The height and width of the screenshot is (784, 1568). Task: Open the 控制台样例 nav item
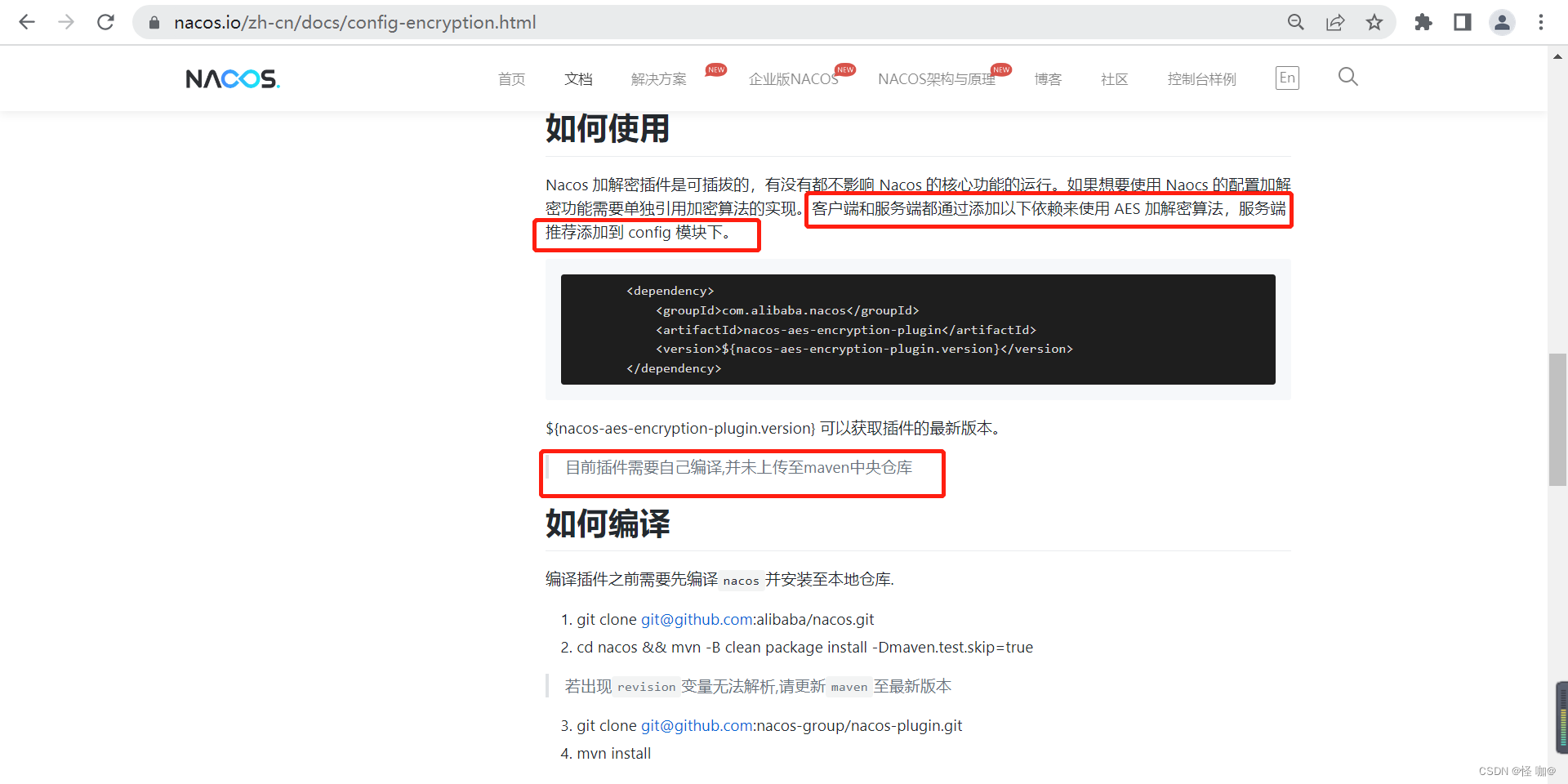pyautogui.click(x=1201, y=79)
